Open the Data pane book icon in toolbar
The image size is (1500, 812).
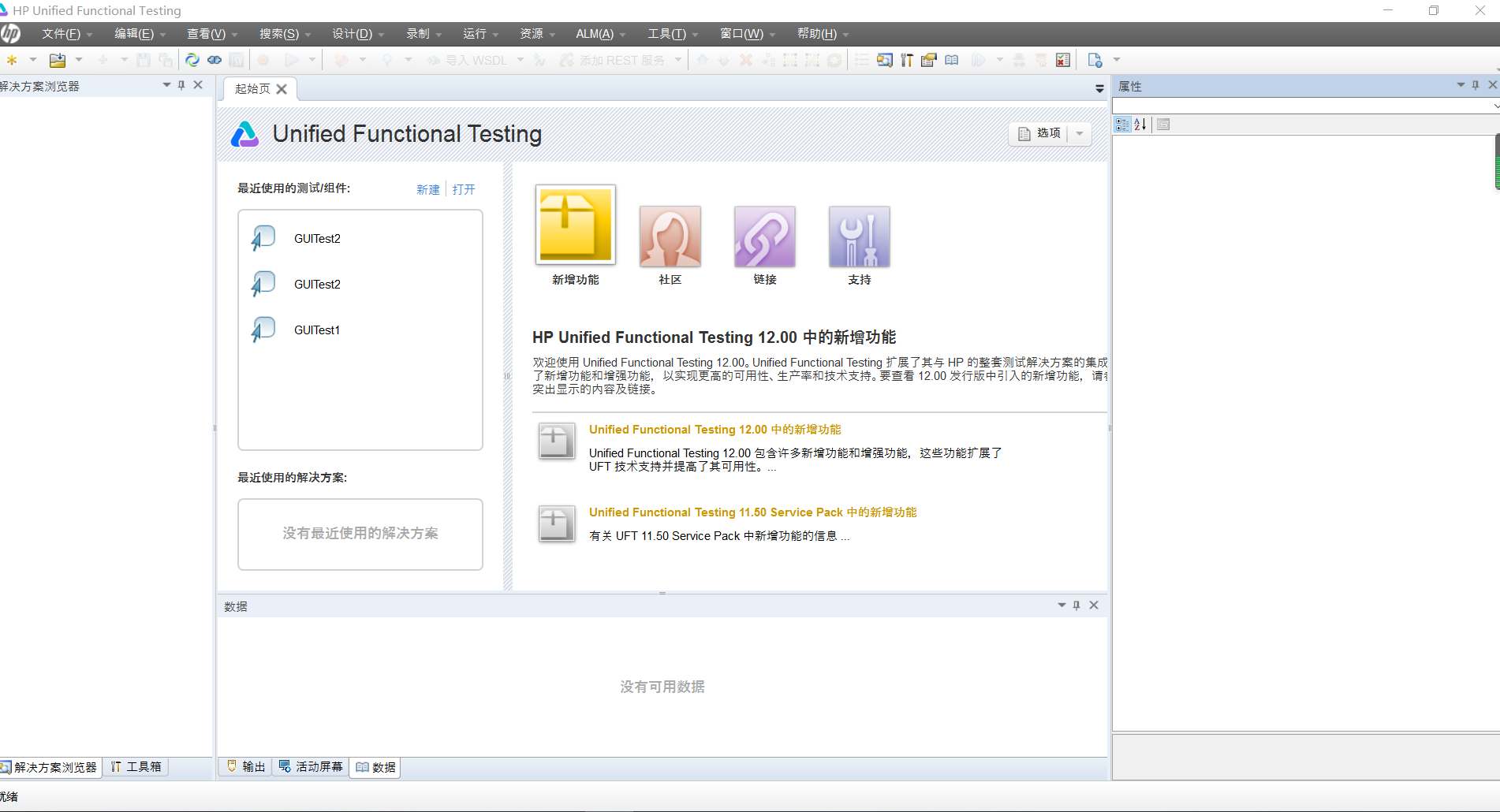(952, 60)
